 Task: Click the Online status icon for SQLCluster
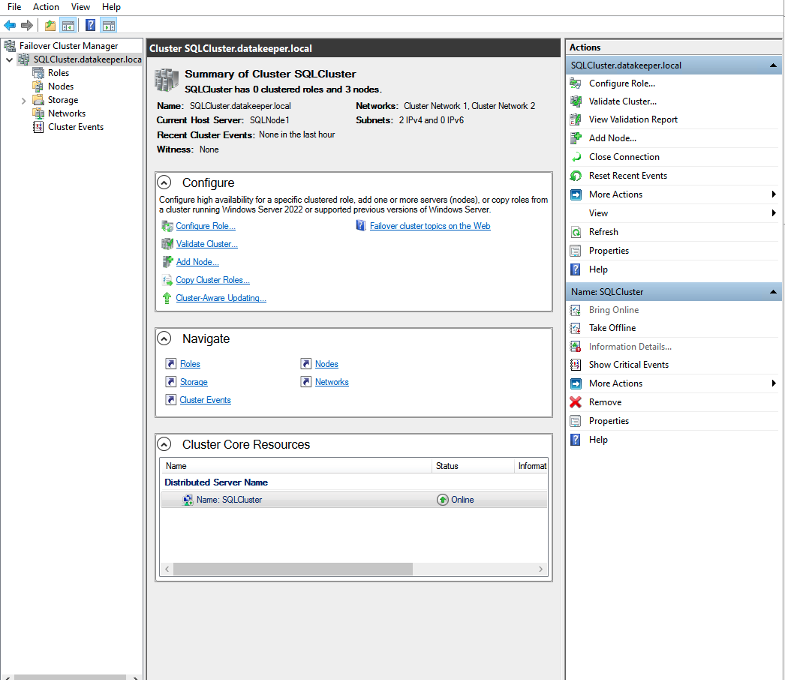coord(443,500)
